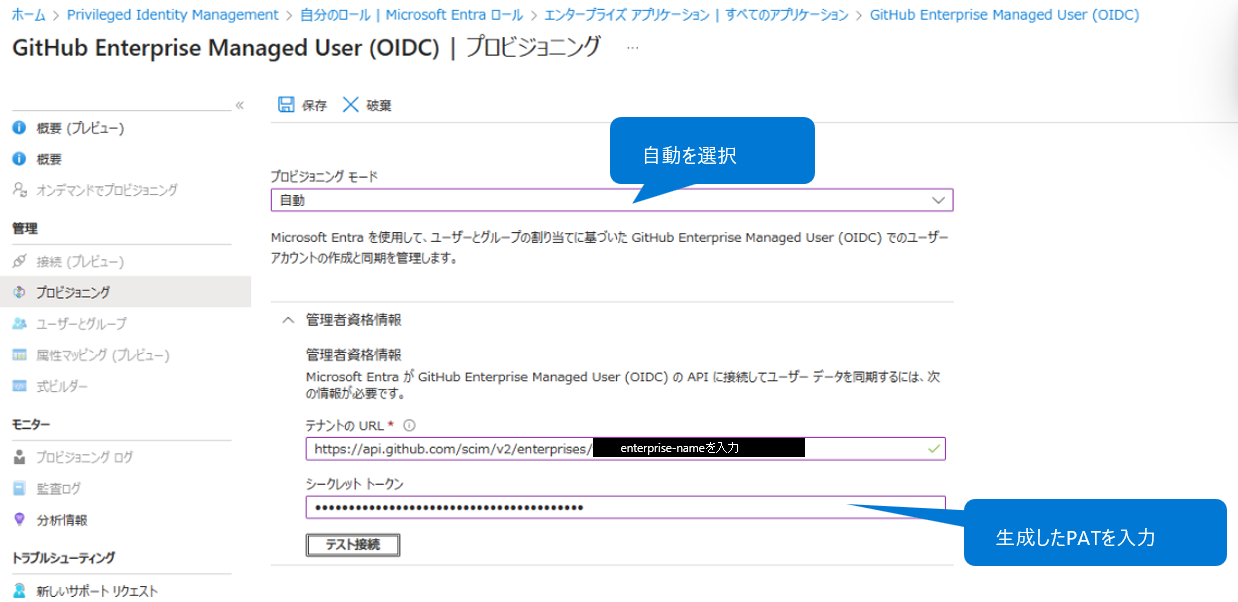Open 概要 (プレビュー) in sidebar
This screenshot has height=602, width=1238.
[x=80, y=128]
